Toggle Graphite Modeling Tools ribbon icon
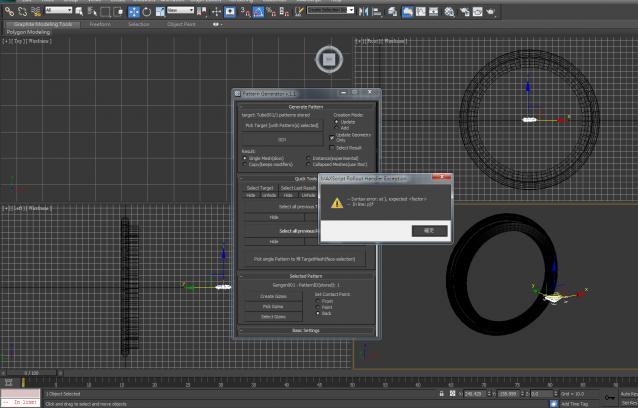638x408 pixels. 407,12
